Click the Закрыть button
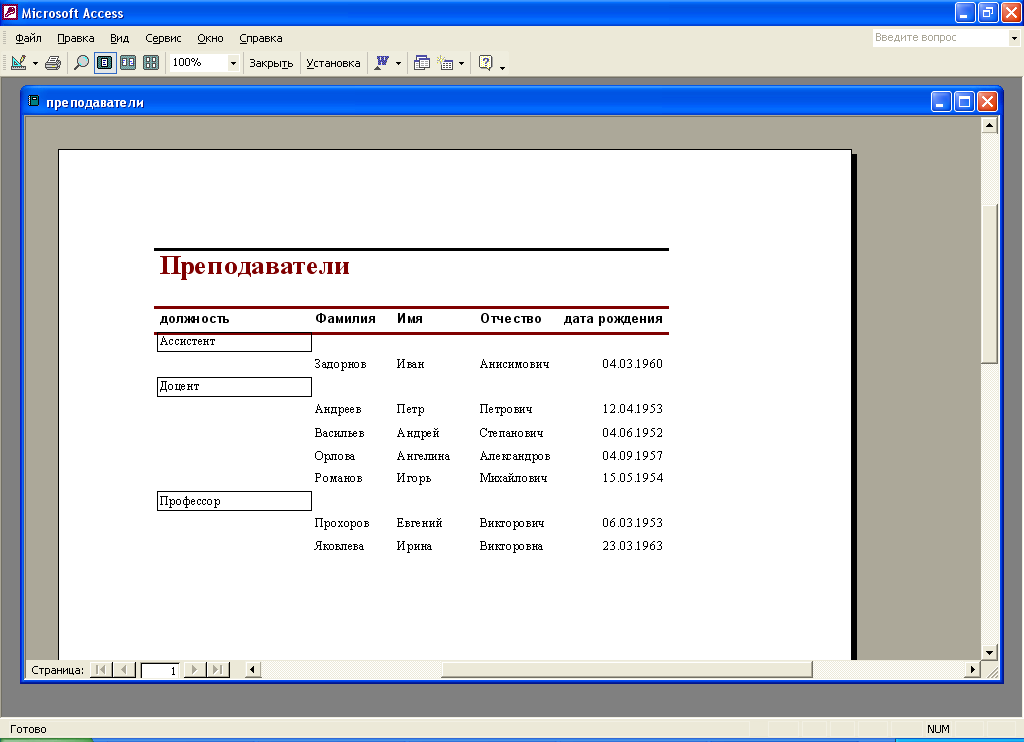 tap(271, 63)
